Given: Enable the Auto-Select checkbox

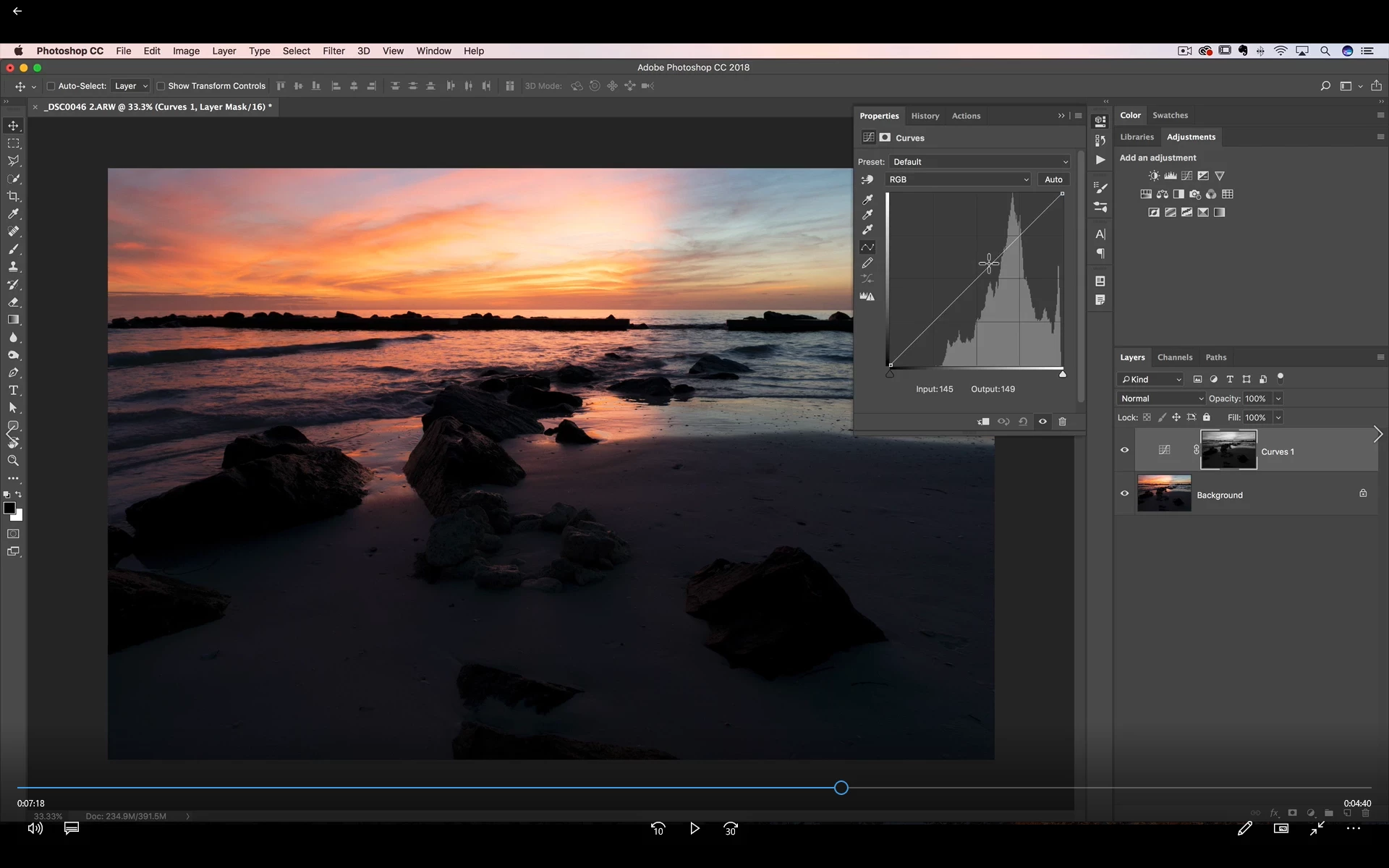Looking at the screenshot, I should click(51, 86).
